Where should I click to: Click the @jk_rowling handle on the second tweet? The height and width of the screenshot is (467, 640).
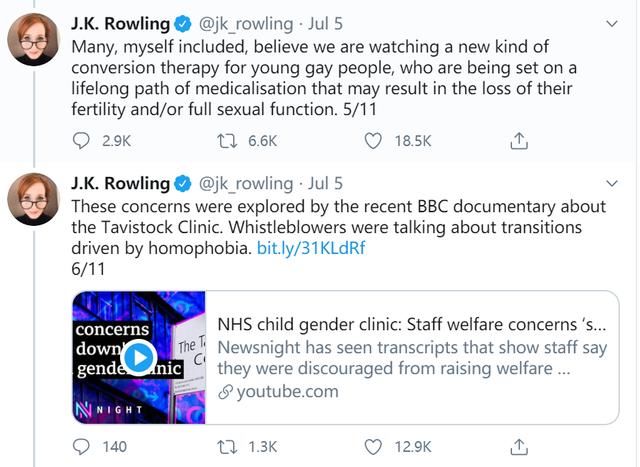[x=246, y=183]
